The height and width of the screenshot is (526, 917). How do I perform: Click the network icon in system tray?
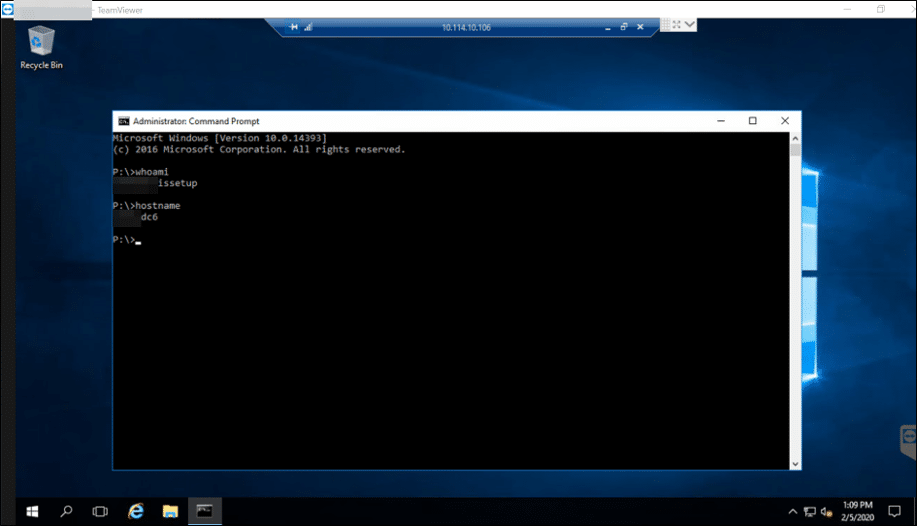pyautogui.click(x=811, y=510)
